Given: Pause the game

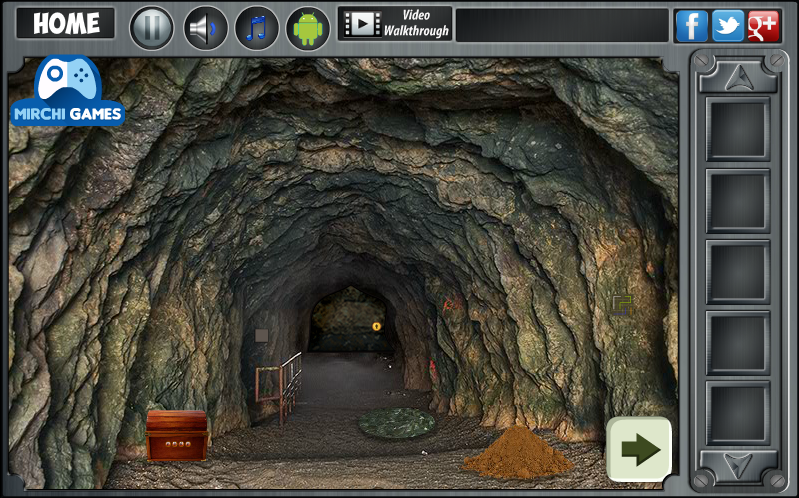Looking at the screenshot, I should pos(151,28).
